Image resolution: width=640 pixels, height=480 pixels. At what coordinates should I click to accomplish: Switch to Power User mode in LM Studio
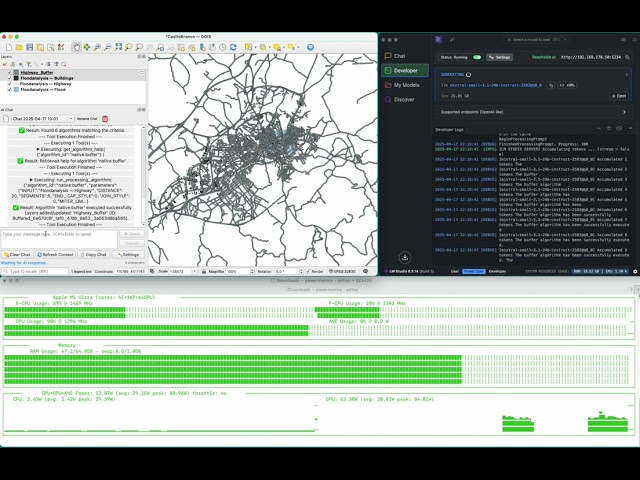(x=474, y=271)
